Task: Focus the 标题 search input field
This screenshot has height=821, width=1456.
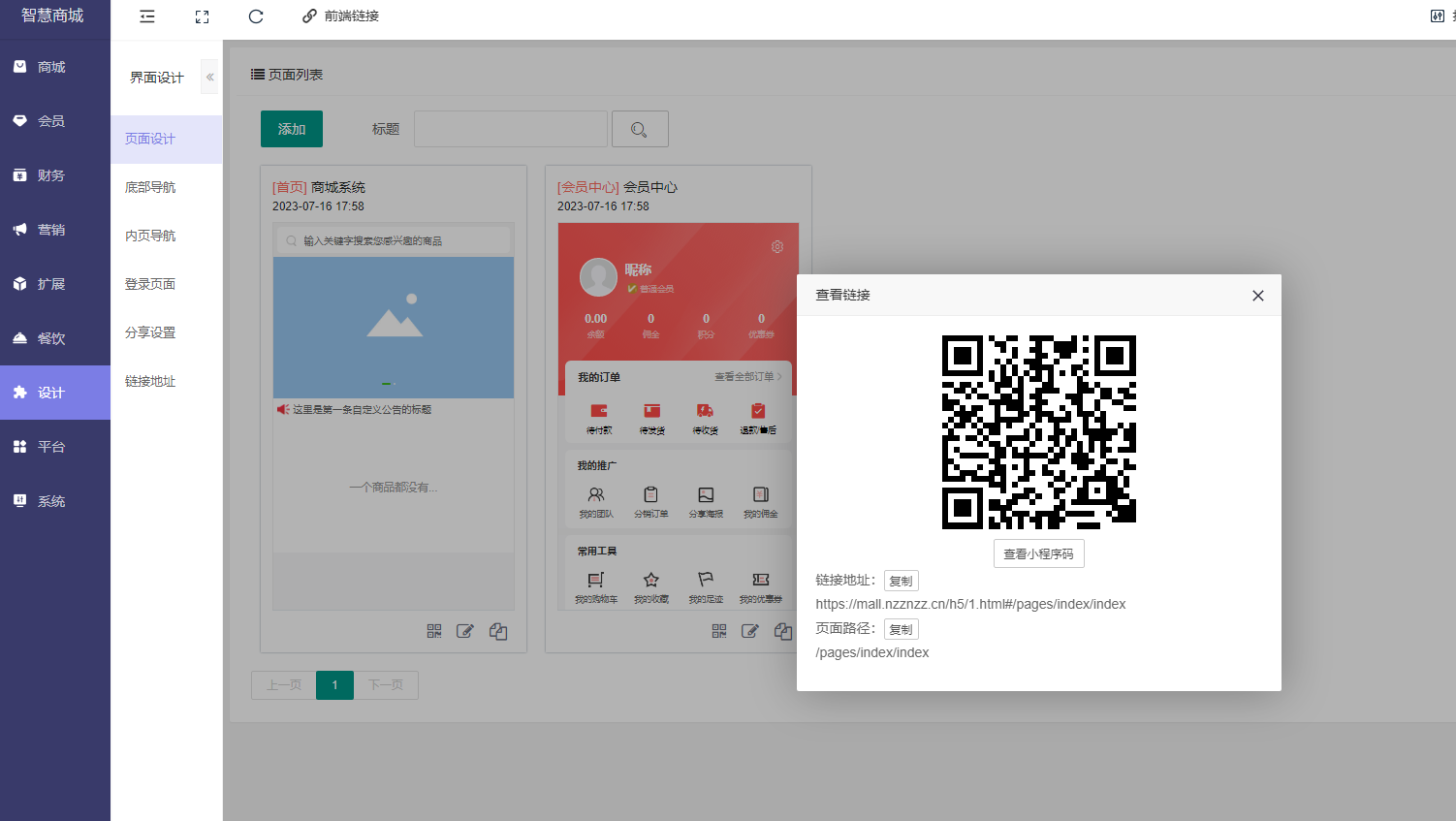Action: coord(511,129)
